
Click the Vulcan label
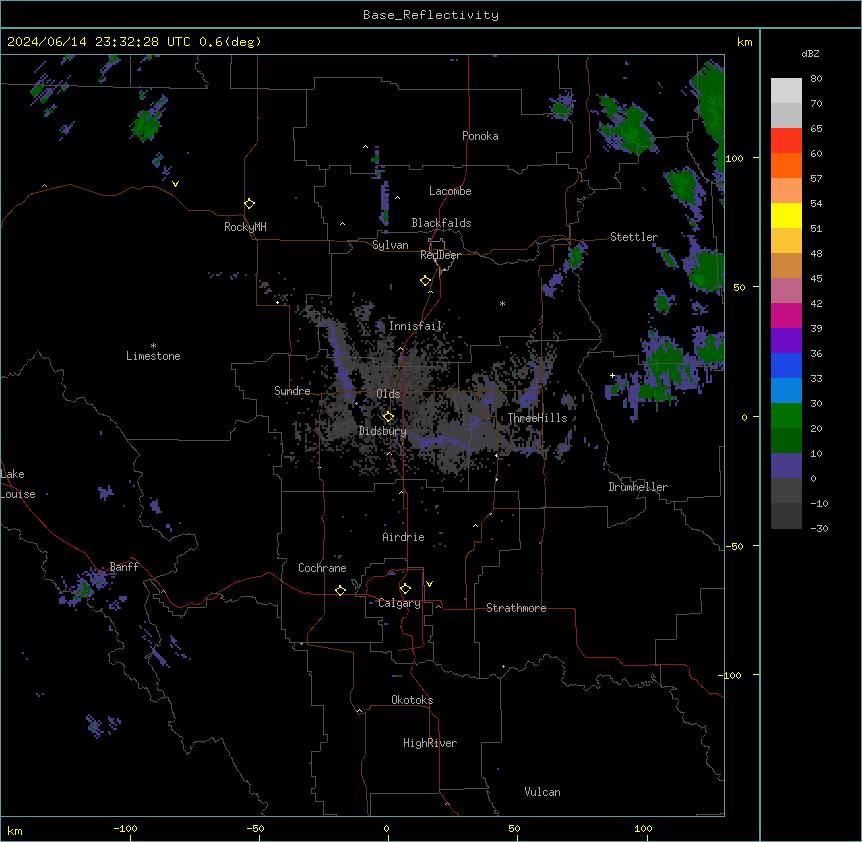click(543, 792)
